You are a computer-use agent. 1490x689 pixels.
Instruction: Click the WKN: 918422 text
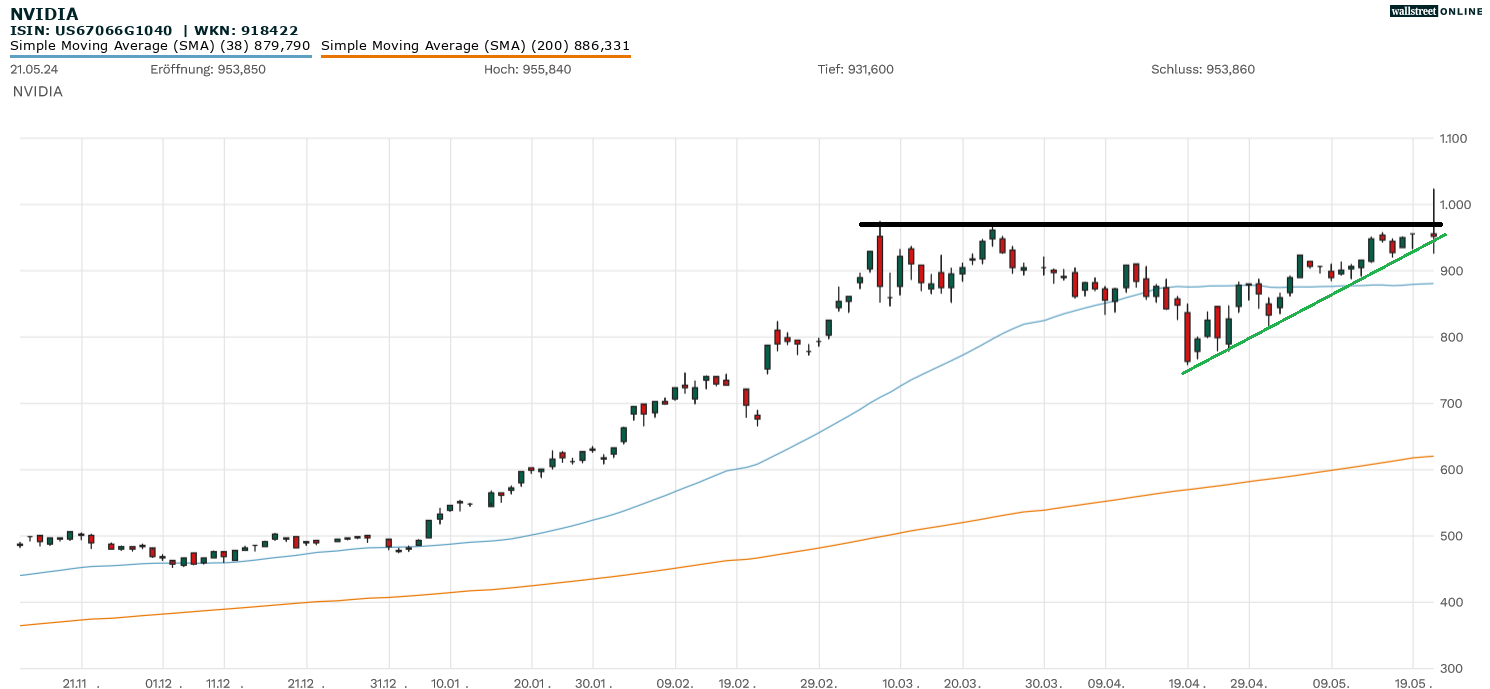click(246, 31)
